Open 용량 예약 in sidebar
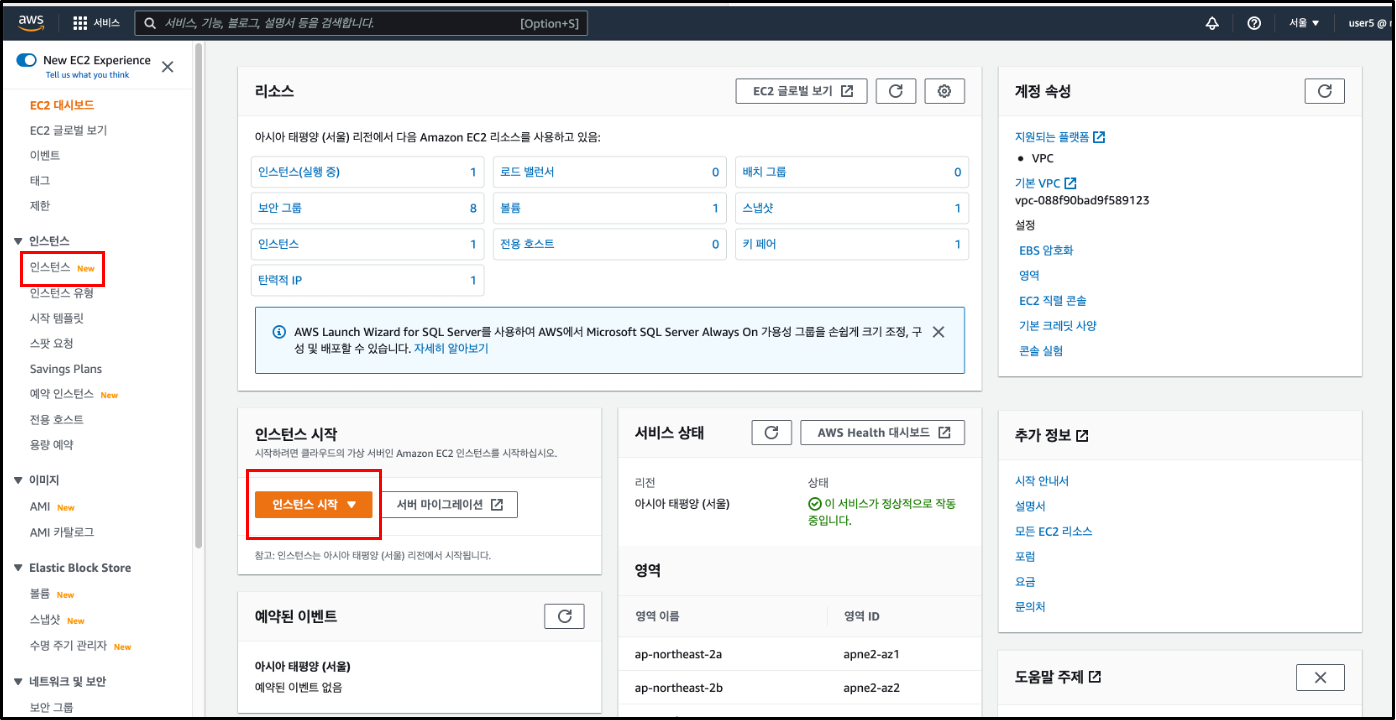1396x720 pixels. pyautogui.click(x=52, y=444)
